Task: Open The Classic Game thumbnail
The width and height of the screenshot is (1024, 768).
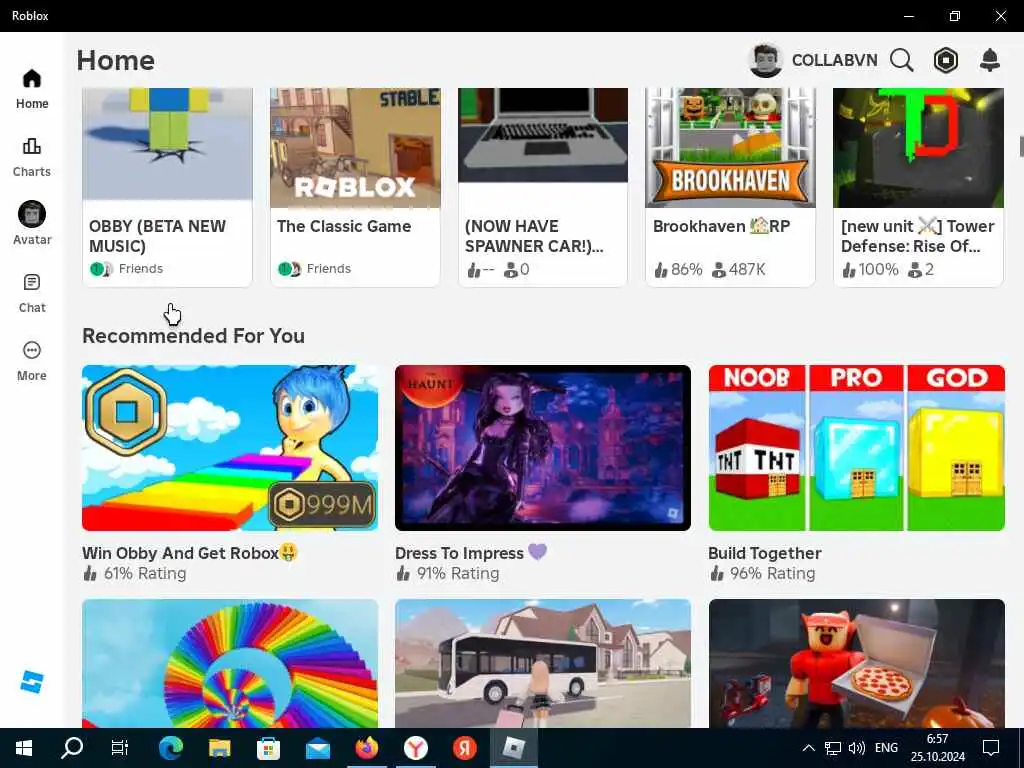Action: (x=355, y=148)
